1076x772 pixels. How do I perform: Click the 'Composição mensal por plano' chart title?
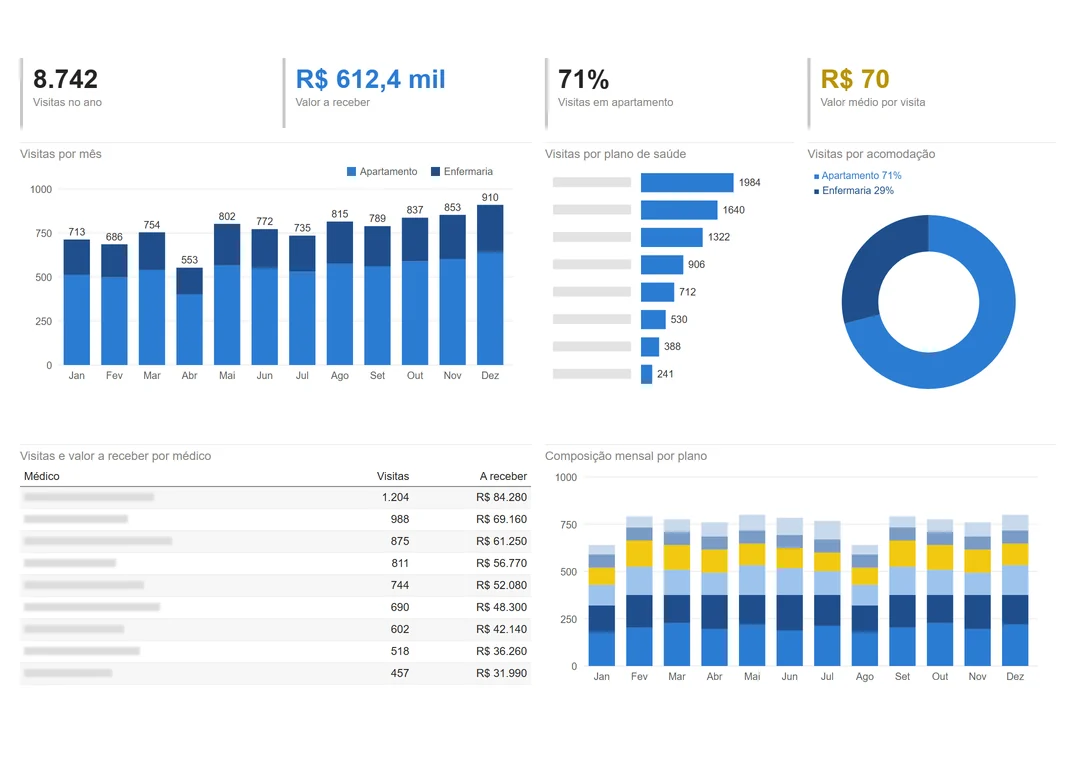point(626,456)
